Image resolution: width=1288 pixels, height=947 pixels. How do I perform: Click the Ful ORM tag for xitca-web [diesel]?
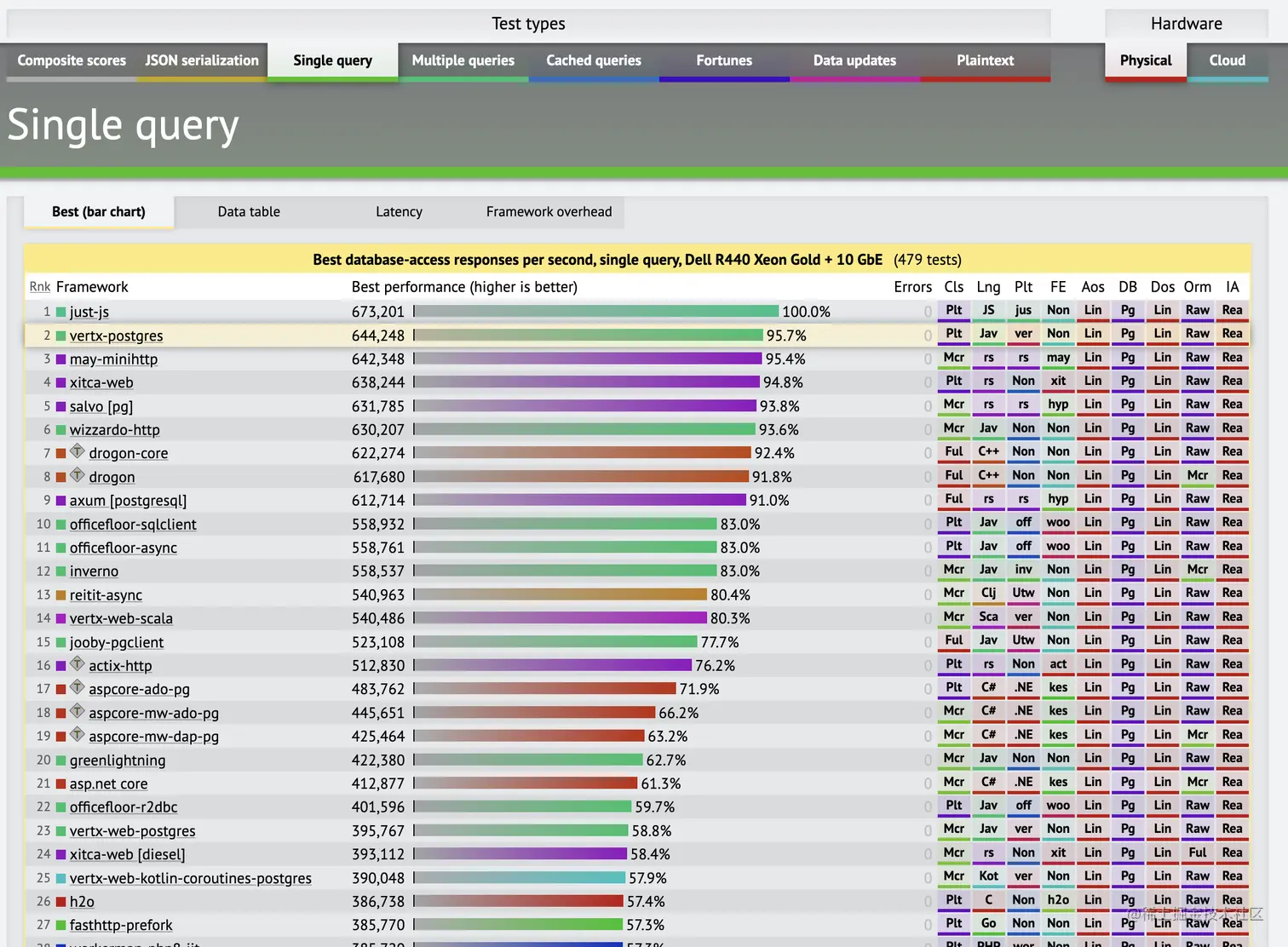point(1198,852)
